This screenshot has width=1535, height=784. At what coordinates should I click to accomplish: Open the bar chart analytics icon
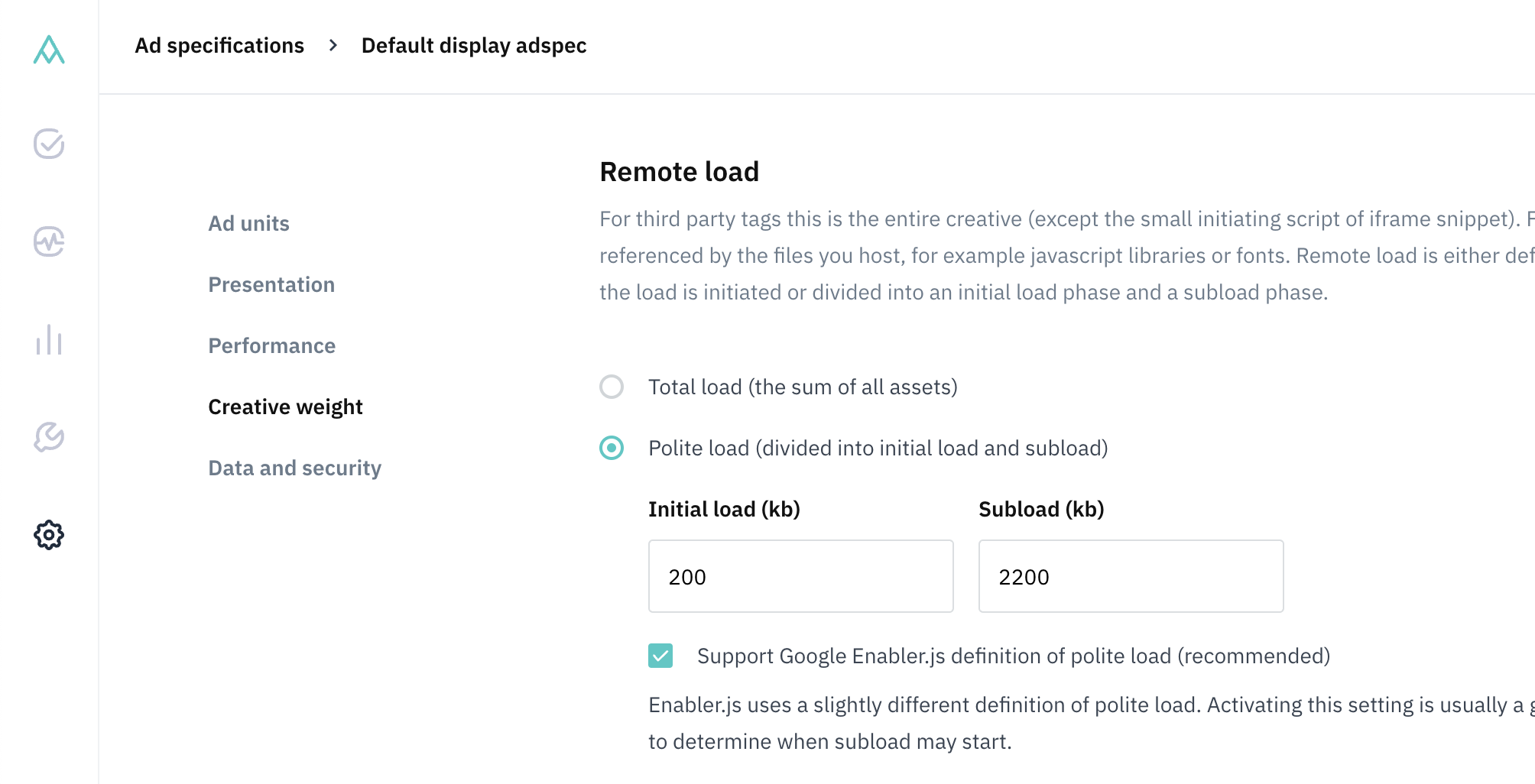[48, 341]
